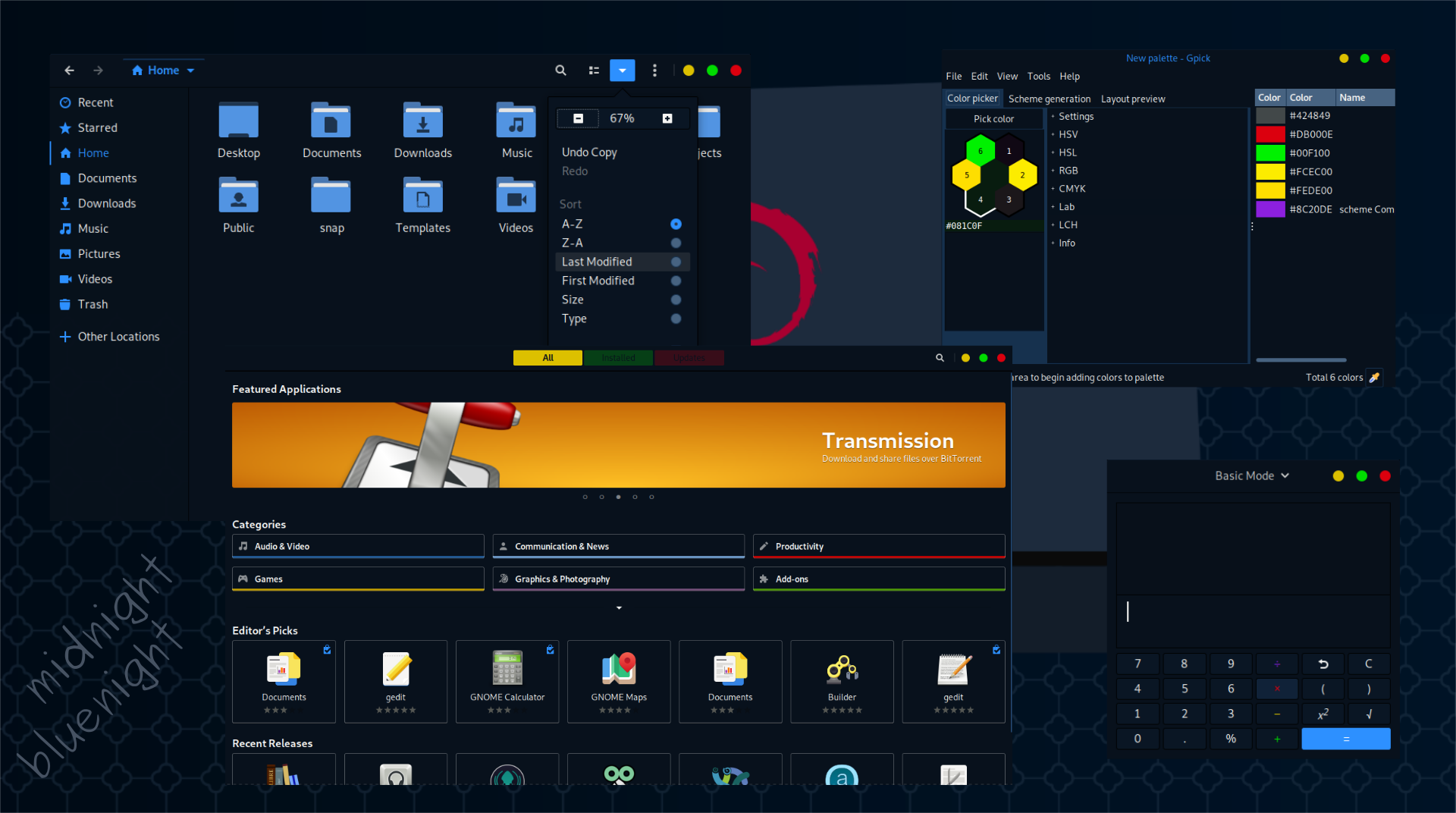The height and width of the screenshot is (813, 1456).
Task: Open the Productivity category
Action: pos(879,546)
